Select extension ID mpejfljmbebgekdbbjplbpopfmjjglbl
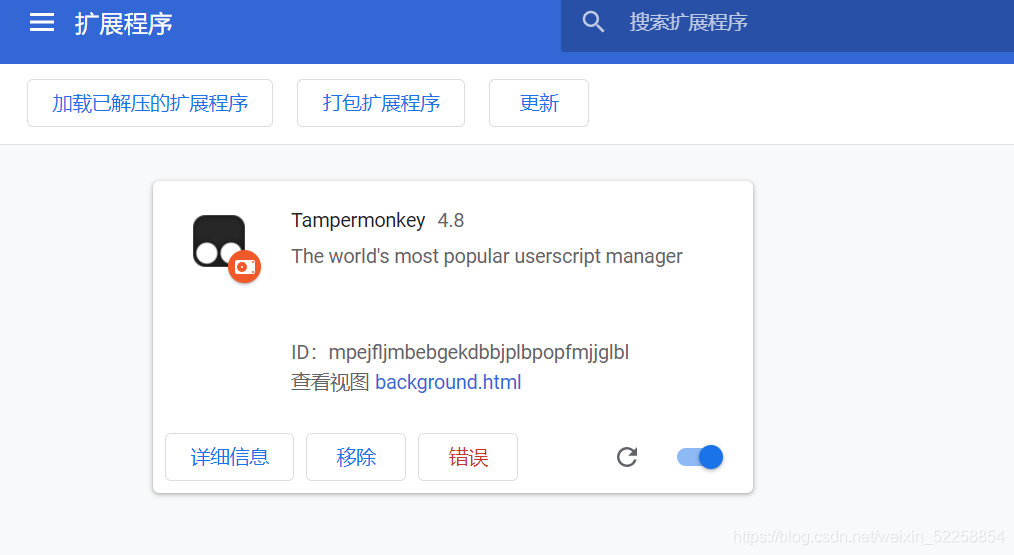The height and width of the screenshot is (555, 1014). [x=479, y=353]
